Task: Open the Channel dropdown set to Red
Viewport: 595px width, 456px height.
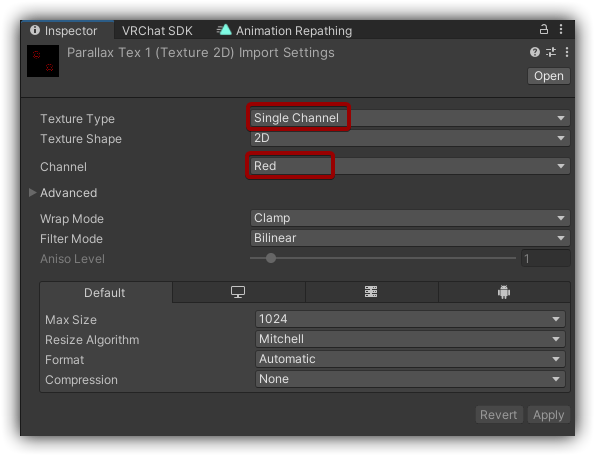Action: [410, 166]
